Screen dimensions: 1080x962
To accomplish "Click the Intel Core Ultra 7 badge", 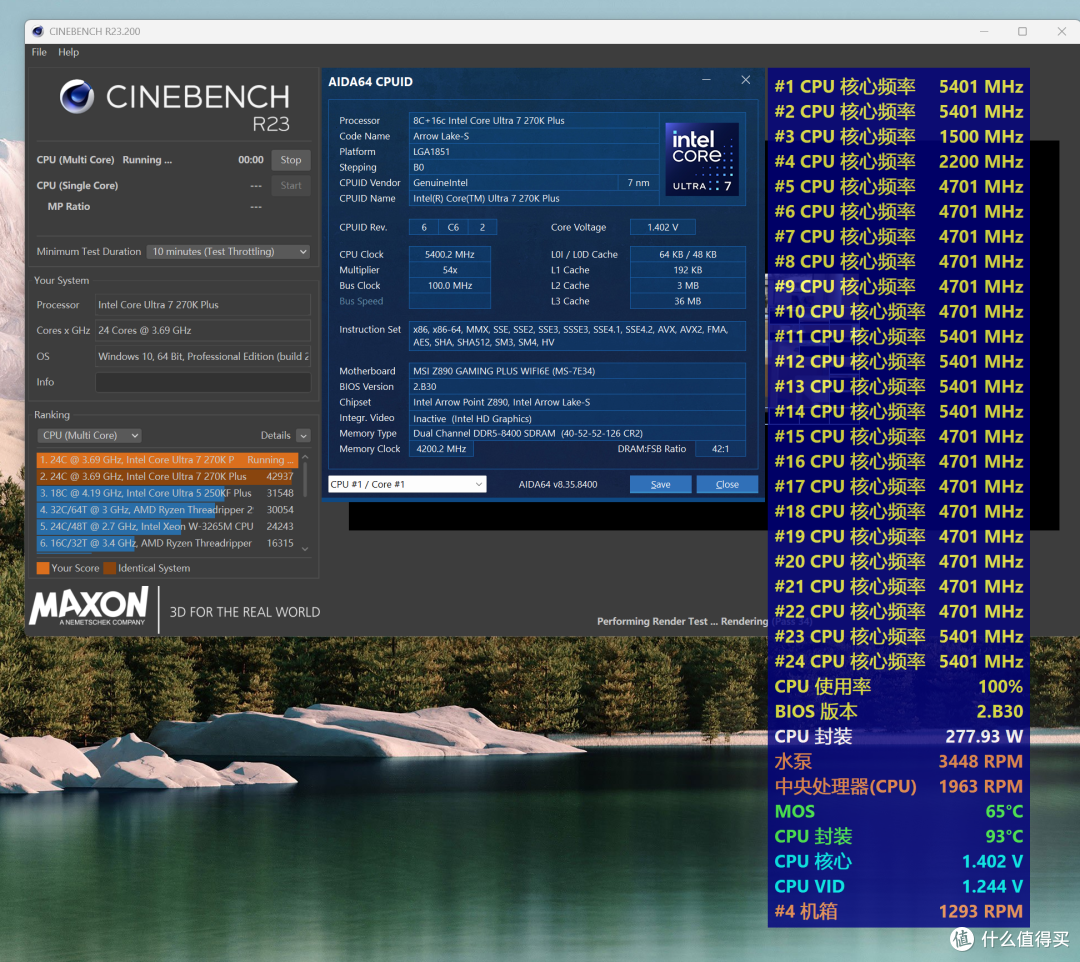I will tap(702, 158).
